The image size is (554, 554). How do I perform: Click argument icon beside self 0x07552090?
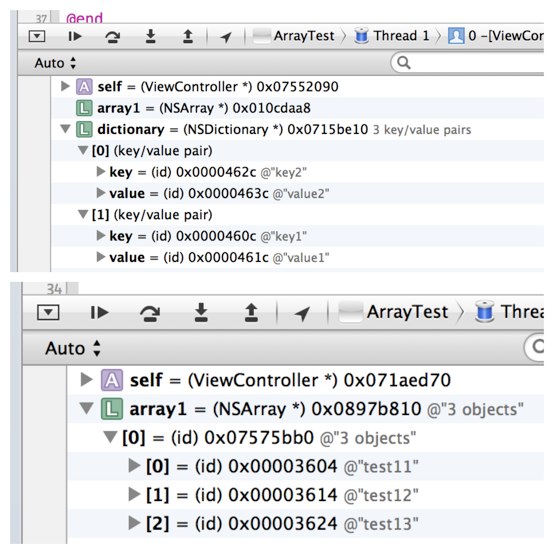pyautogui.click(x=84, y=87)
